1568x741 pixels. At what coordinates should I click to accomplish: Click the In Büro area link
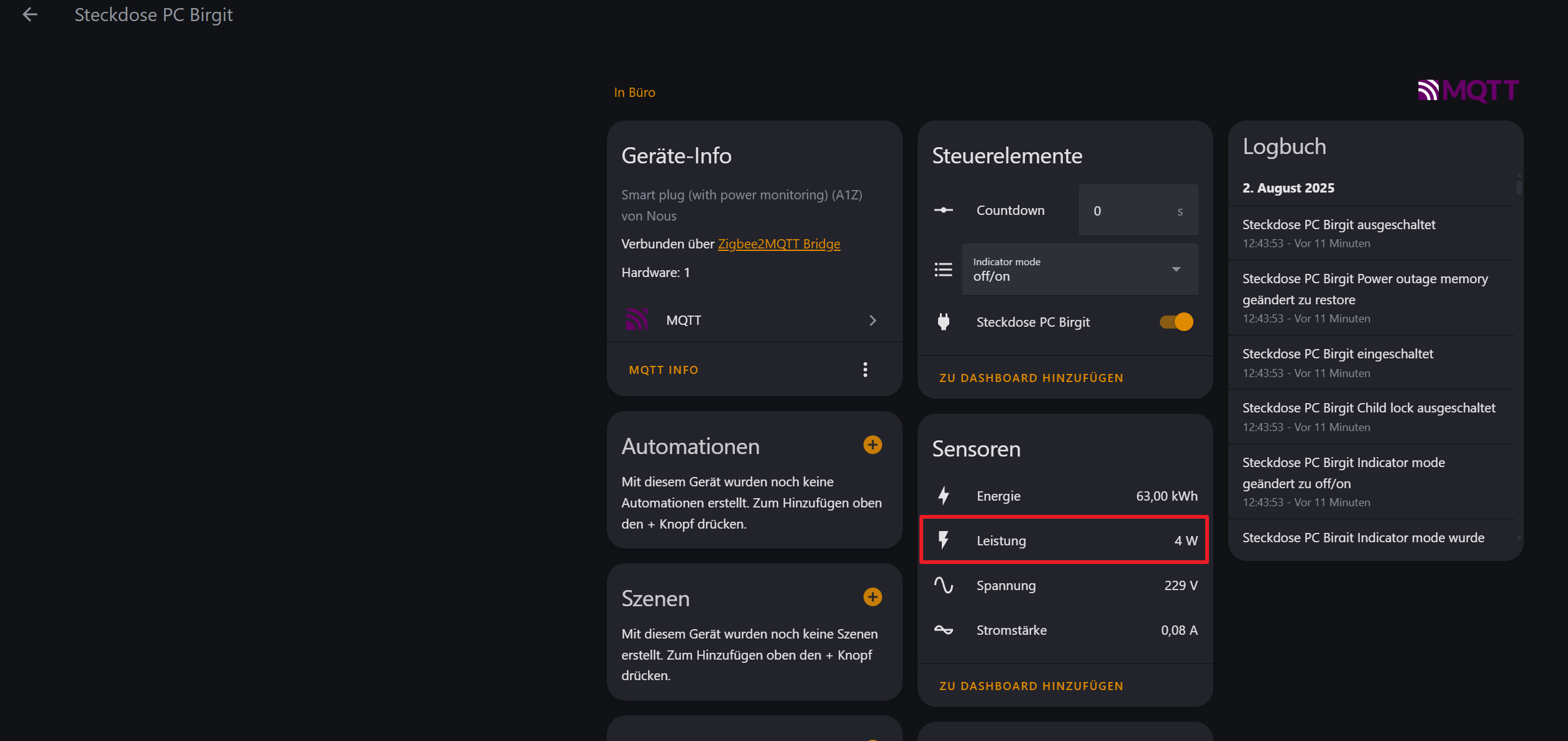[x=634, y=91]
